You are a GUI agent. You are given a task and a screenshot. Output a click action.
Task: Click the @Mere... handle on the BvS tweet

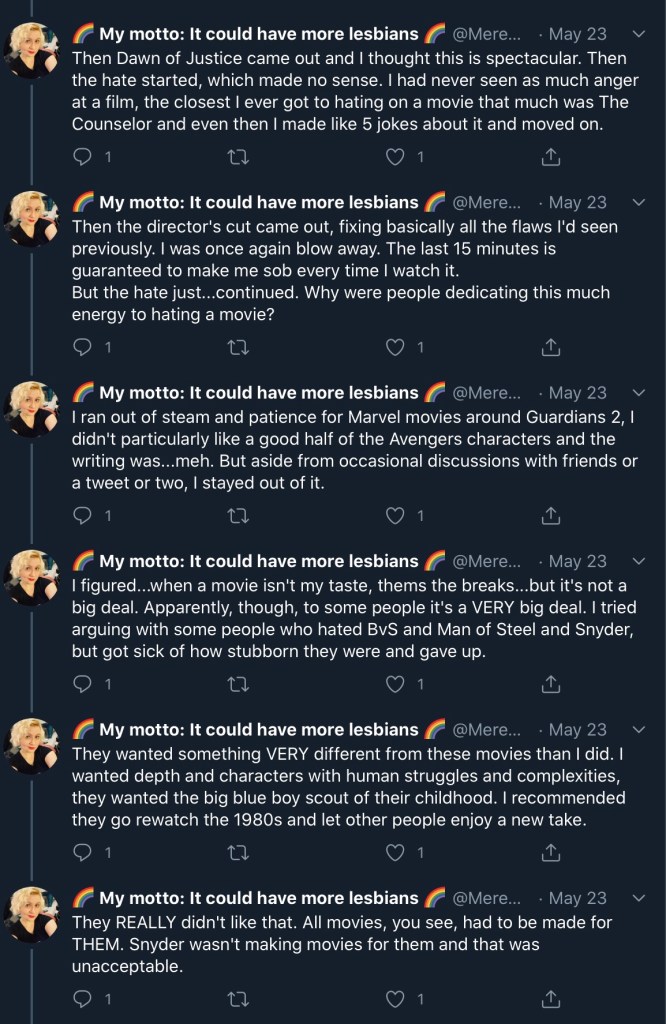[487, 561]
